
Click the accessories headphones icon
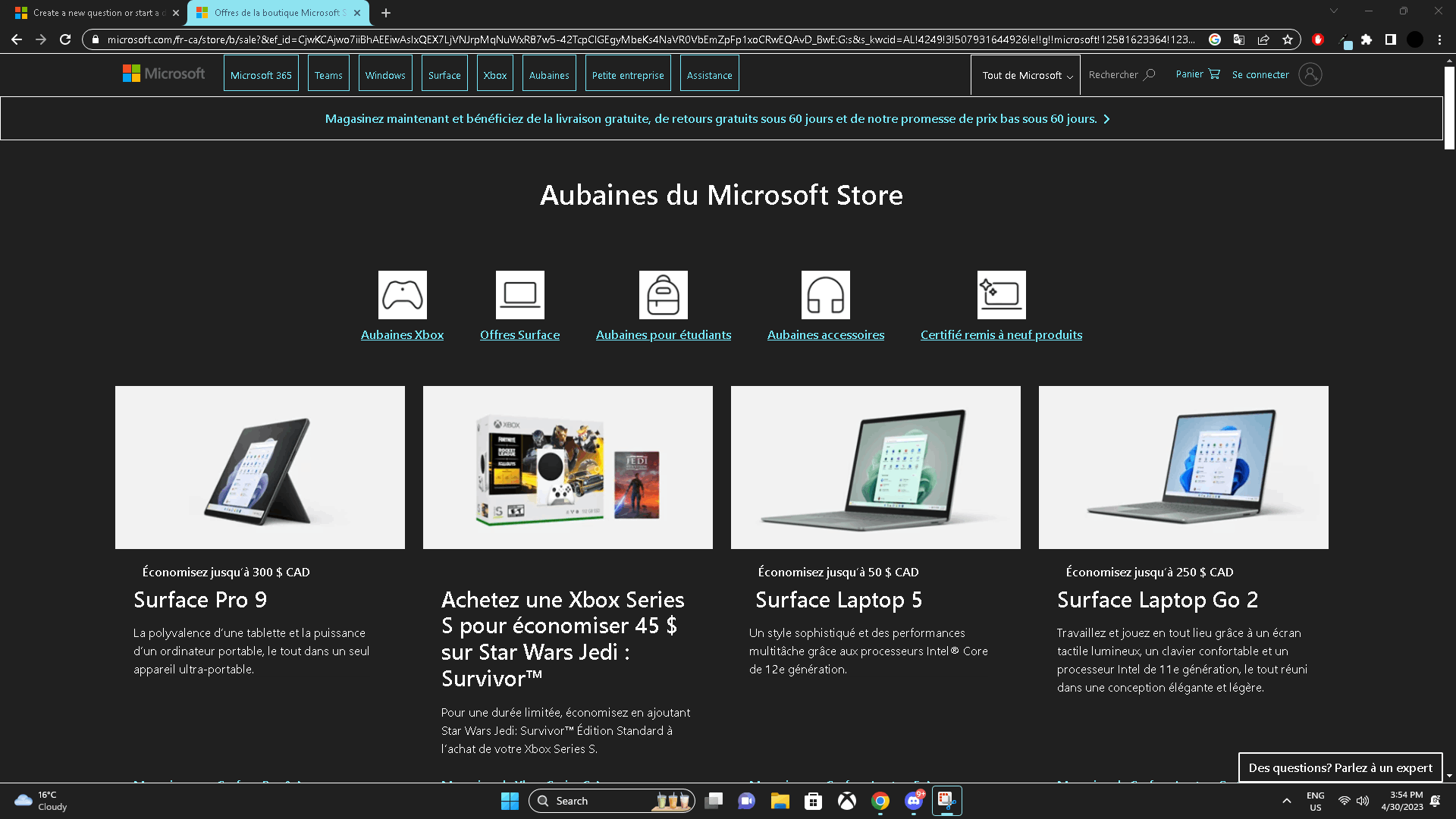point(826,295)
